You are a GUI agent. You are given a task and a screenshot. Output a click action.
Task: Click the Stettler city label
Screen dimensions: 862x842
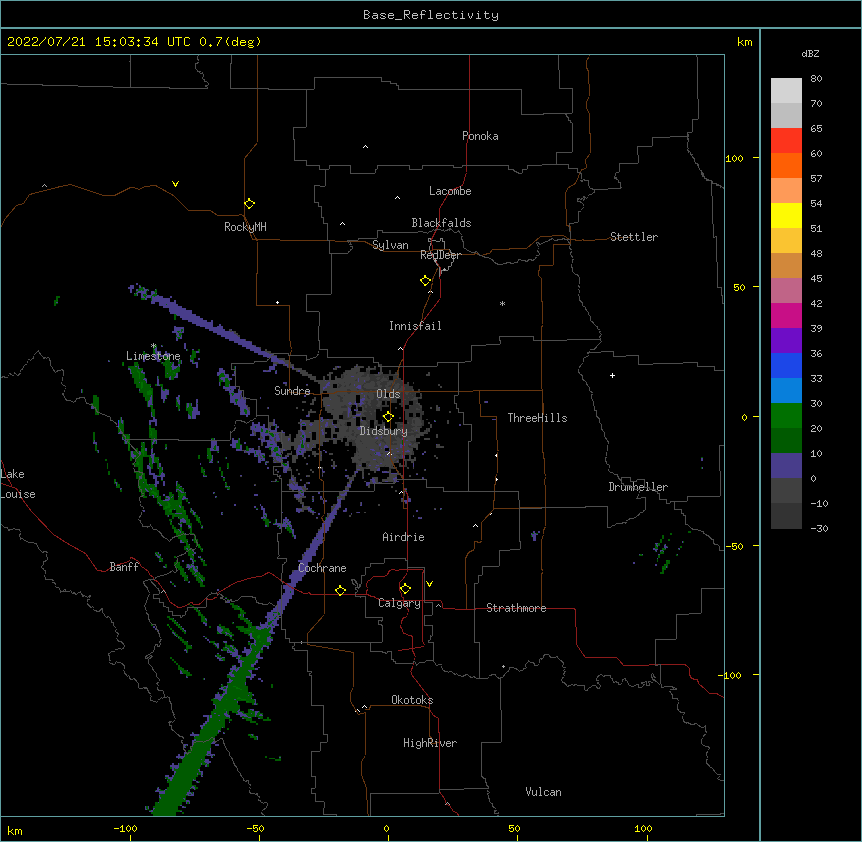634,237
